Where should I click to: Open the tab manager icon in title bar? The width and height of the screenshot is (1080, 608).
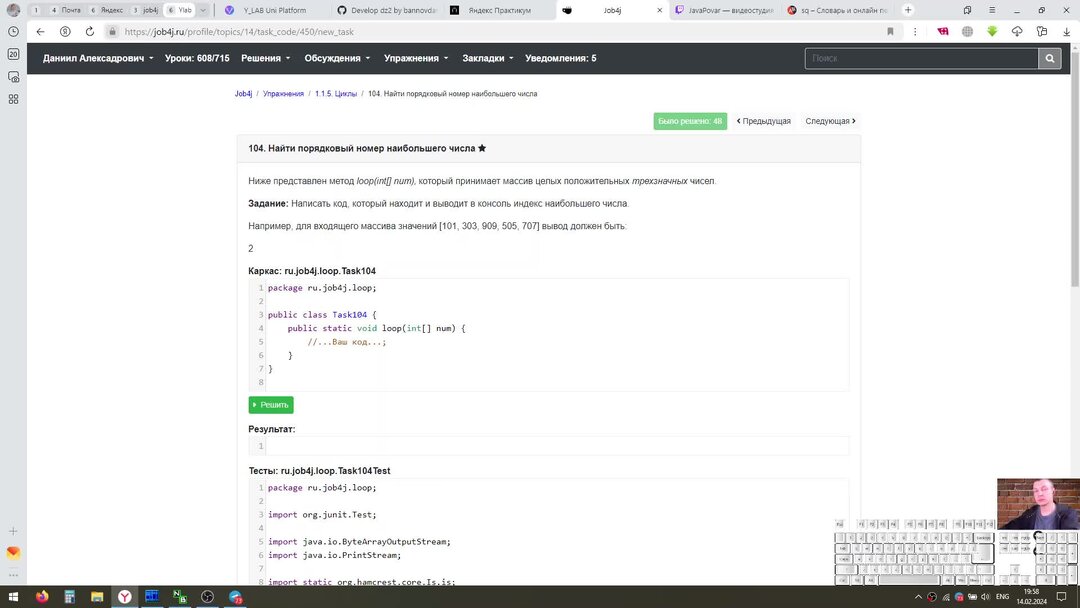click(967, 10)
